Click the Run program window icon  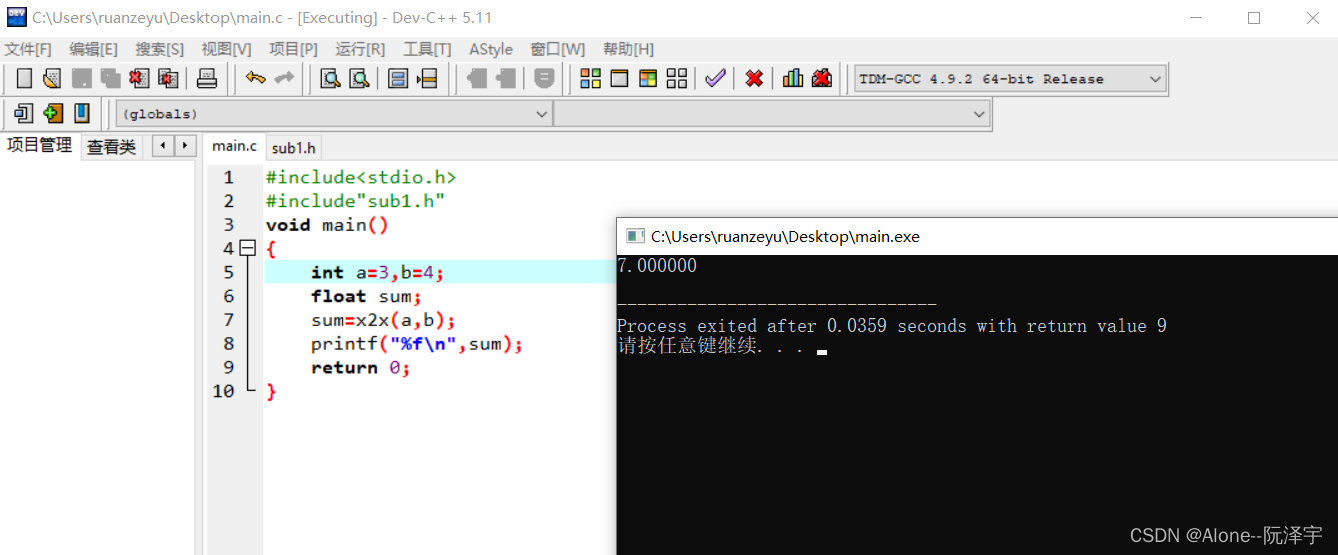620,78
